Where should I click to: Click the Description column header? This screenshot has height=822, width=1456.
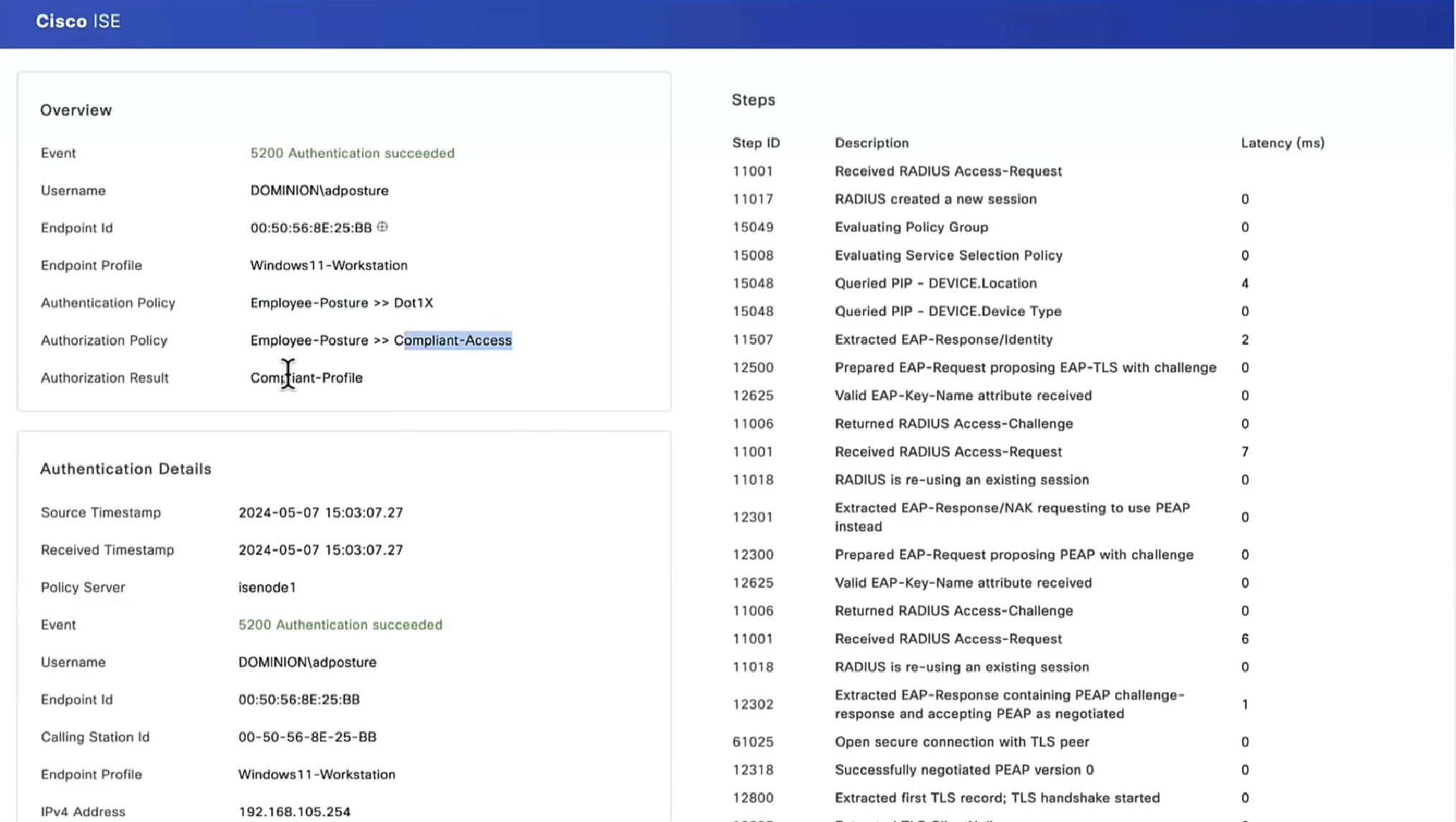tap(871, 143)
